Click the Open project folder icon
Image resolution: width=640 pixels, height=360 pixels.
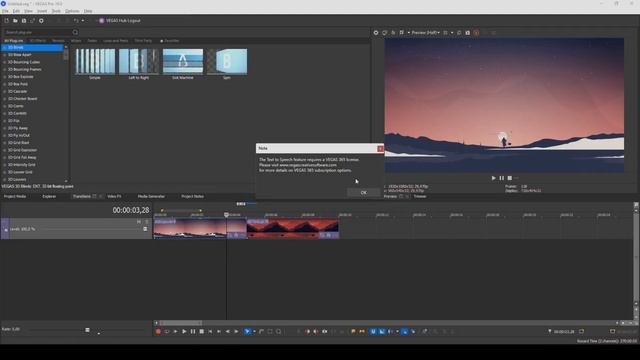[x=15, y=20]
